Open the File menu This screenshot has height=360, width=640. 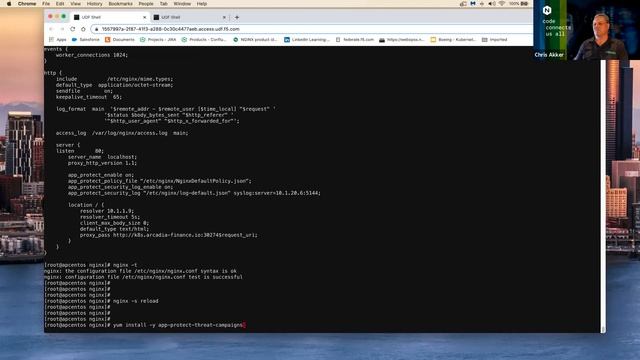click(46, 4)
